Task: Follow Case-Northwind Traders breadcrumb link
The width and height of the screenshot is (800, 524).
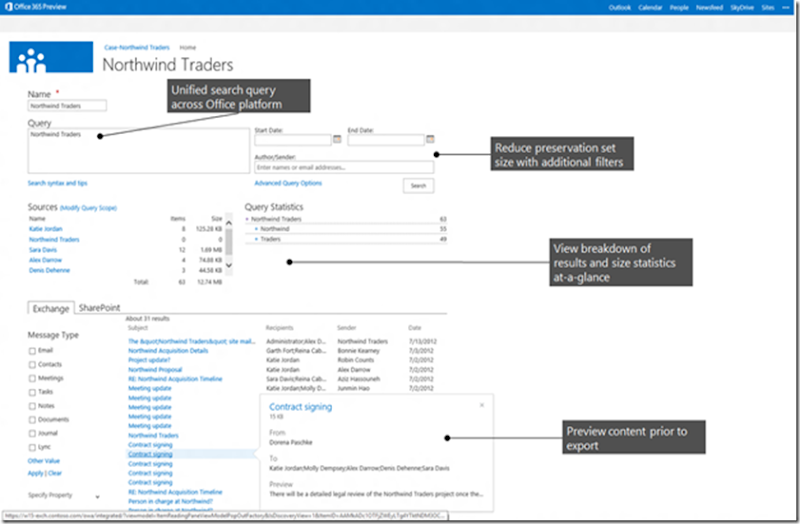Action: coord(137,47)
